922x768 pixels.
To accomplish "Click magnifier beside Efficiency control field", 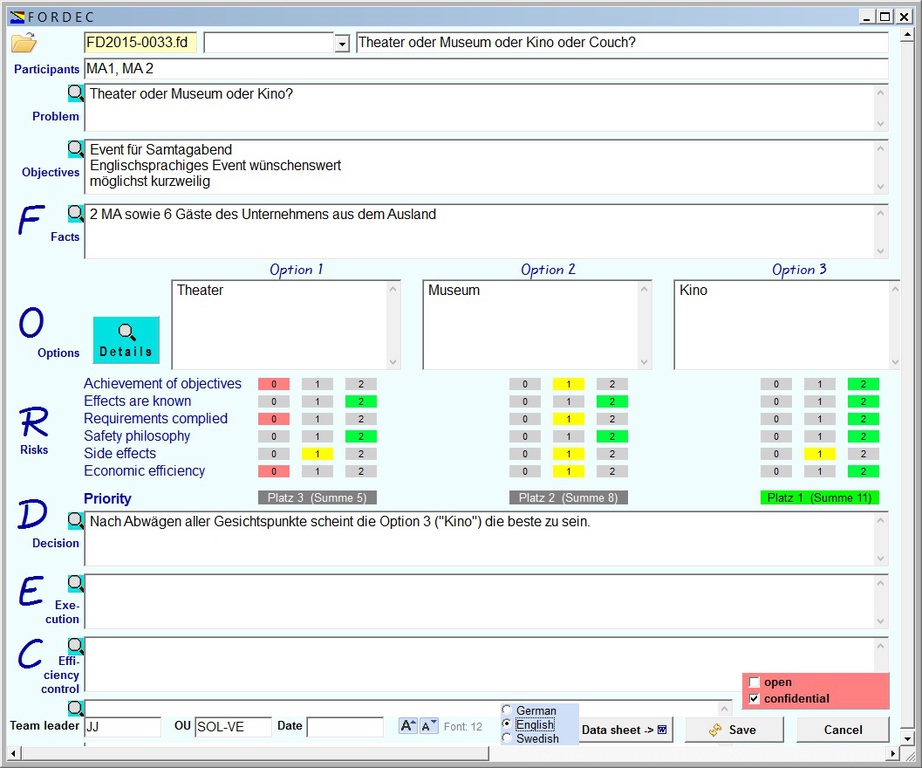I will [x=76, y=646].
